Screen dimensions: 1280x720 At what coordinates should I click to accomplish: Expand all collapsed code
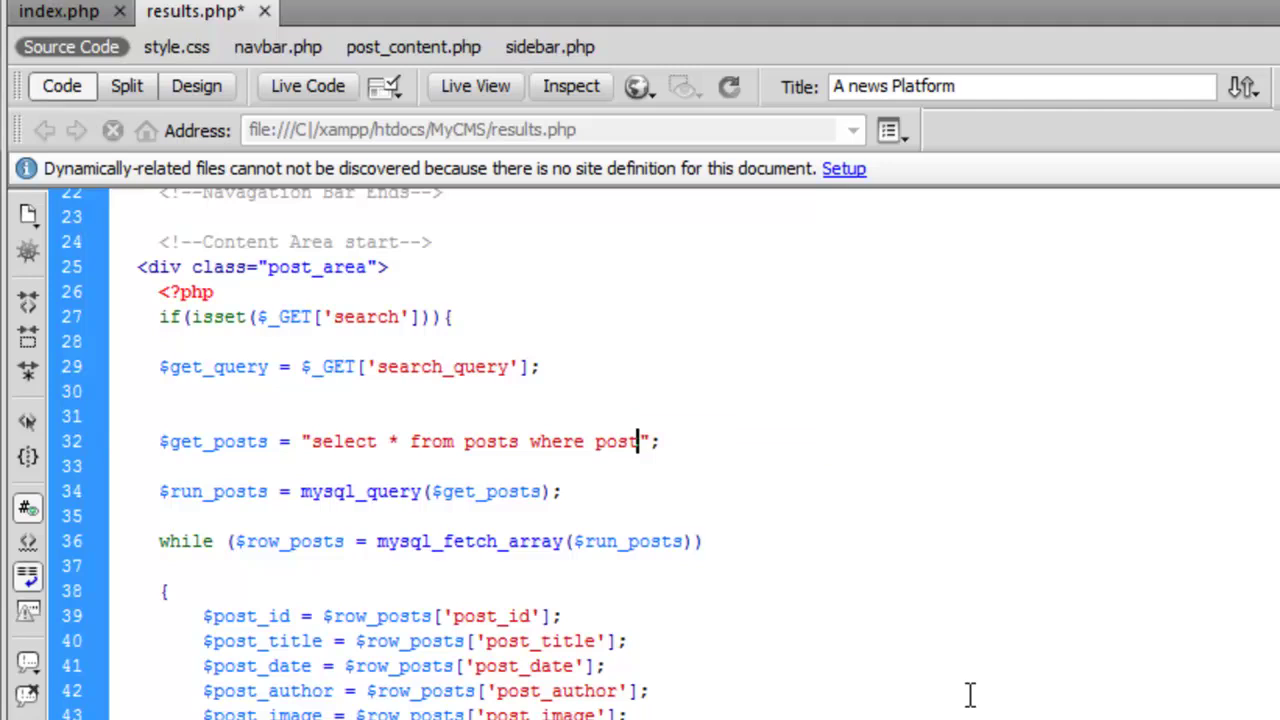tap(28, 371)
